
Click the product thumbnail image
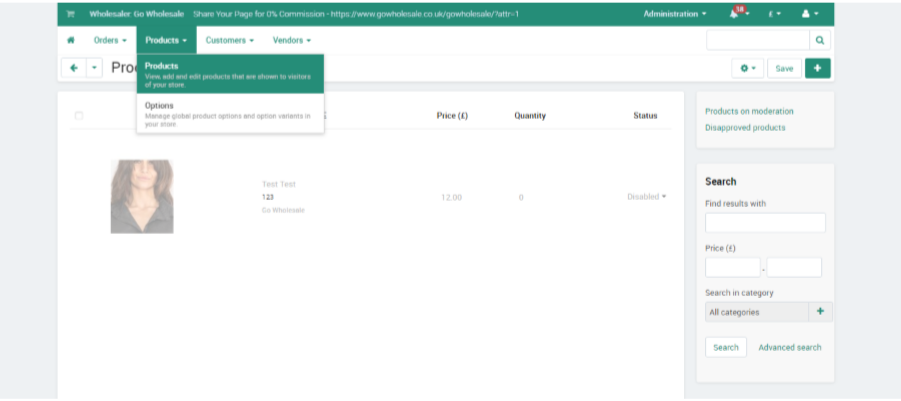(x=142, y=196)
